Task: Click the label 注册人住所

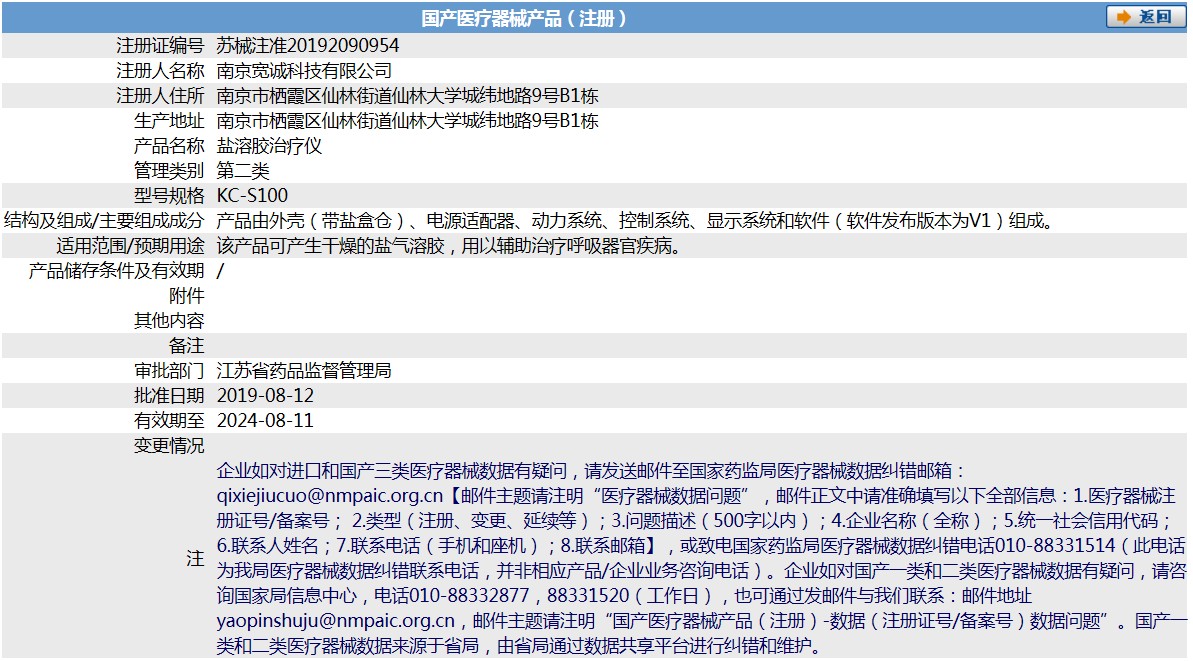Action: pyautogui.click(x=161, y=96)
